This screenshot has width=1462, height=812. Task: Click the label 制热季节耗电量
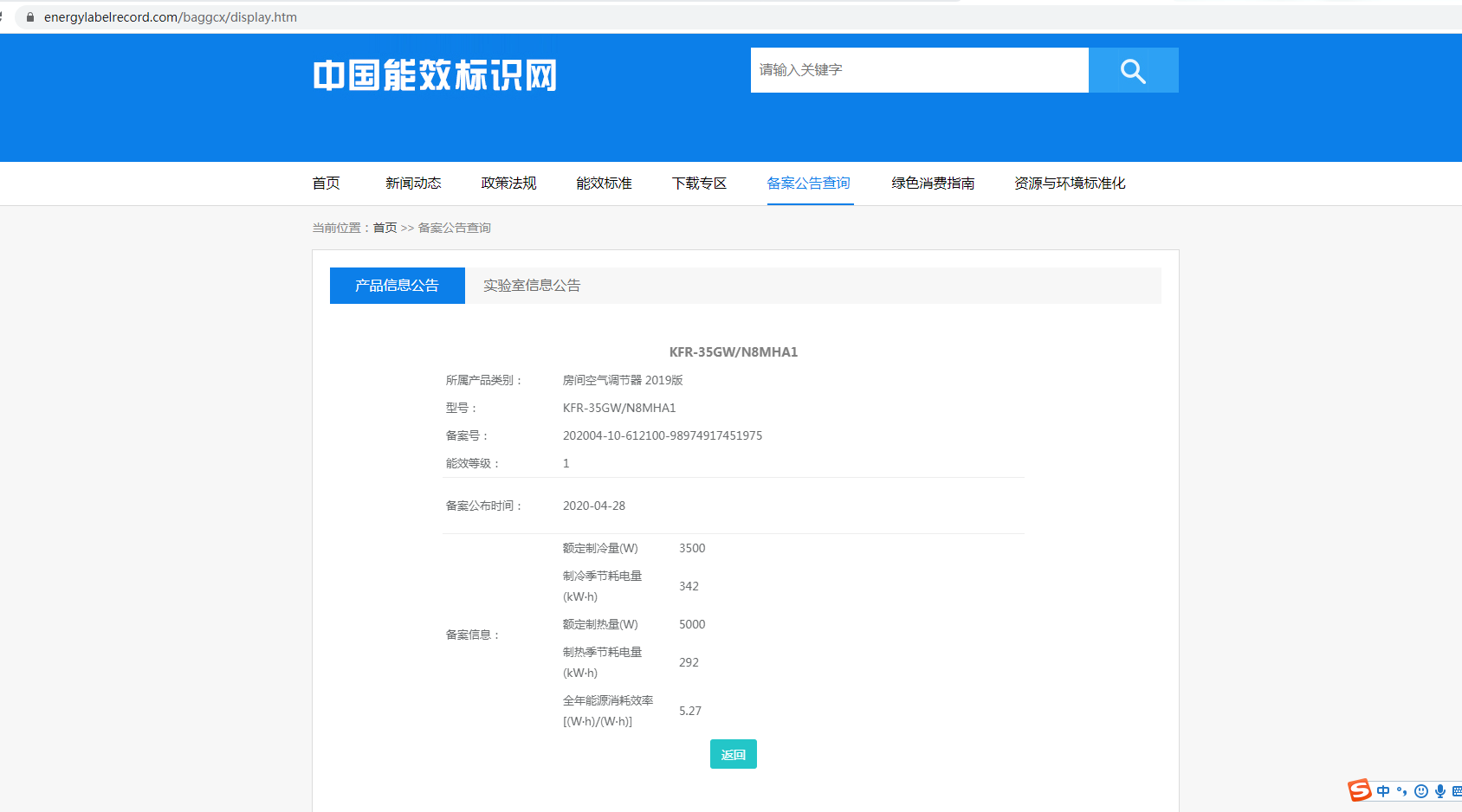(603, 652)
